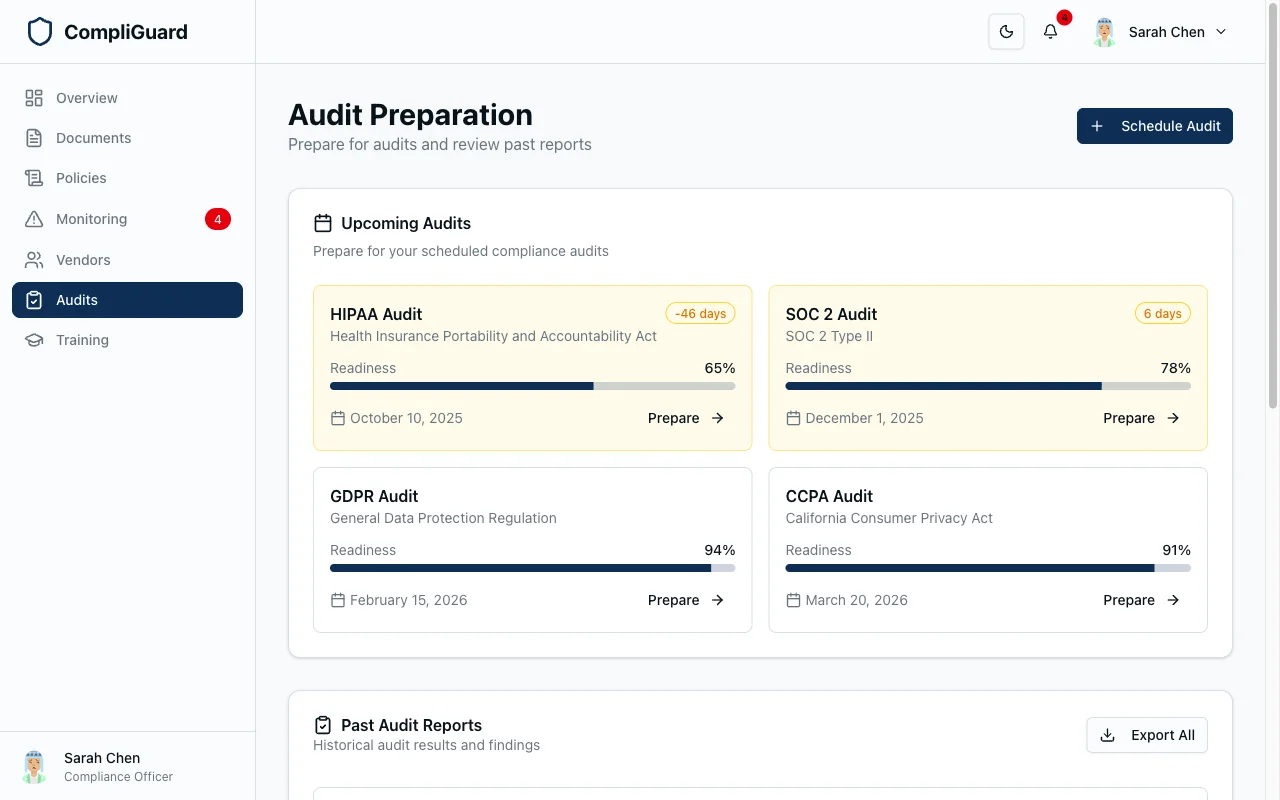Click Sarah Chen's profile avatar at bottom left

(33, 766)
